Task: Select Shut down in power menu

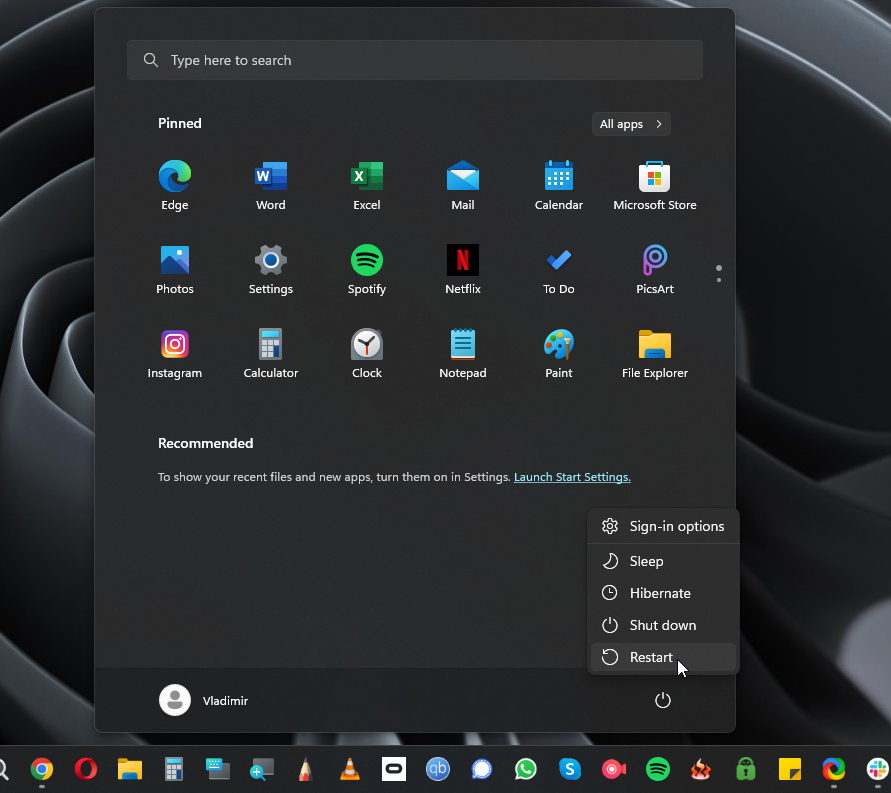Action: pyautogui.click(x=663, y=625)
